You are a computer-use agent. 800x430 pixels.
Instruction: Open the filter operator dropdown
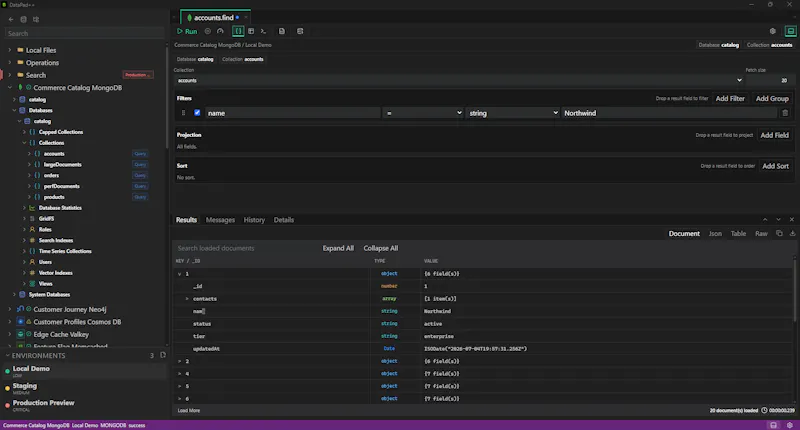tap(423, 113)
